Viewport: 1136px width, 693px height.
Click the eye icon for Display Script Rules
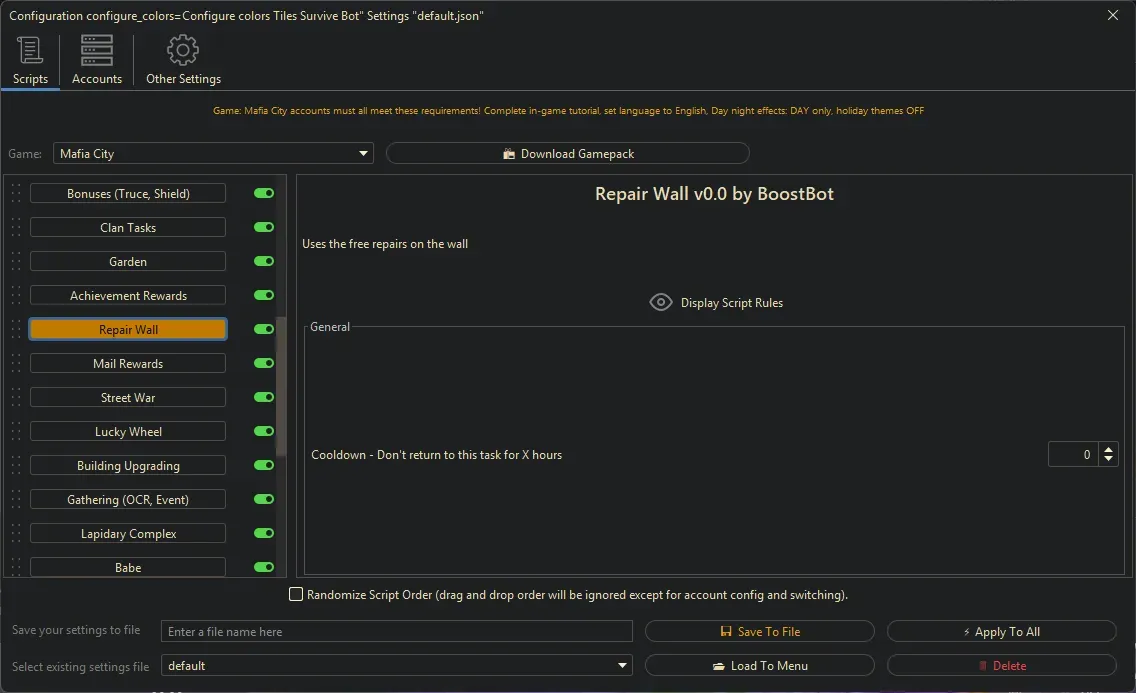[x=660, y=302]
